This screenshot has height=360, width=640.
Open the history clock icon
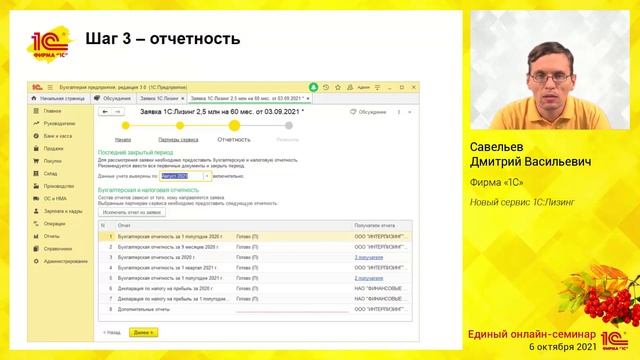[326, 87]
